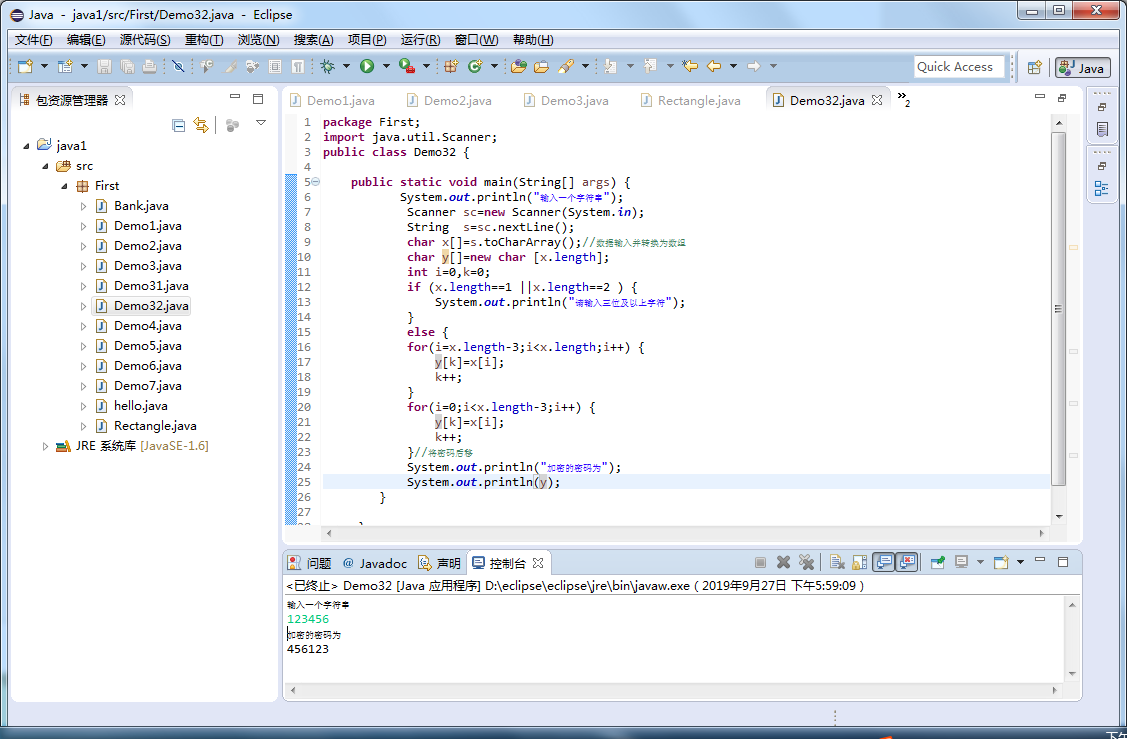Open the 文件(F) menu

pos(33,40)
